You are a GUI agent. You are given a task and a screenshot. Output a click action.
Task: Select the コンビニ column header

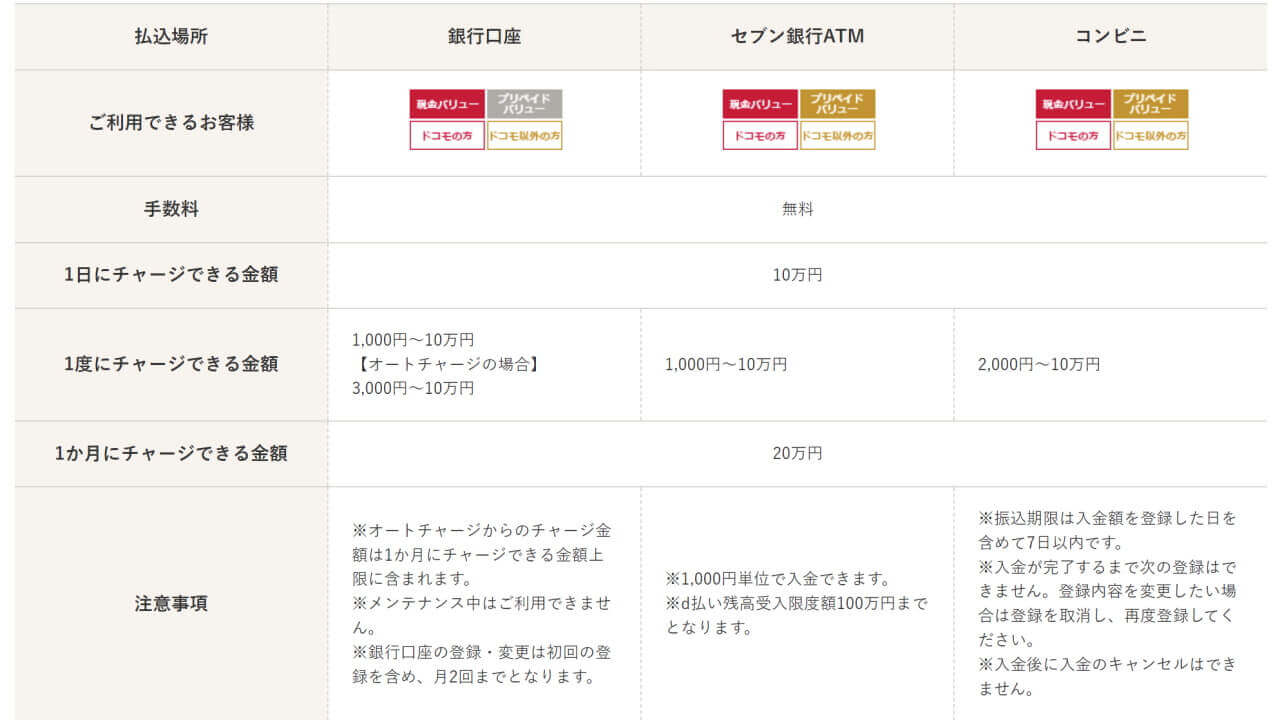tap(1110, 37)
